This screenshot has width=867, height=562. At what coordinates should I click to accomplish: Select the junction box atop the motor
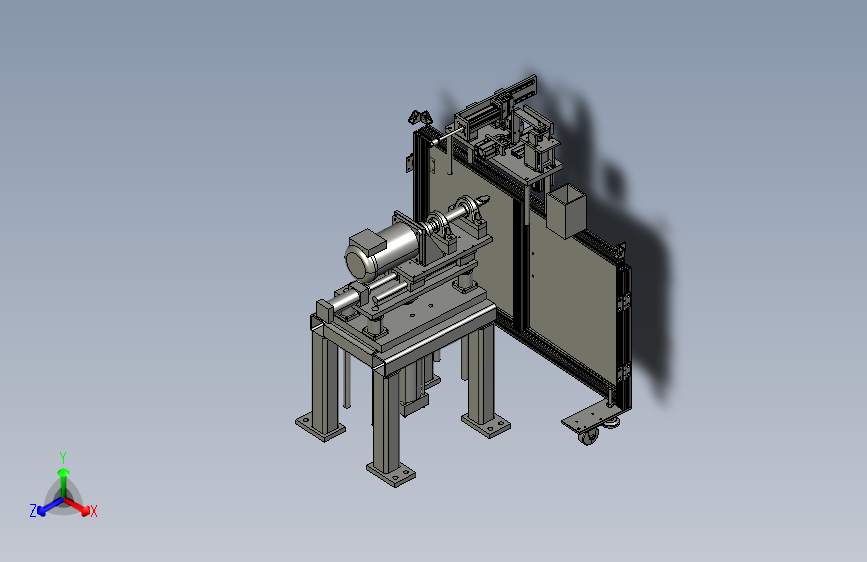[x=367, y=241]
